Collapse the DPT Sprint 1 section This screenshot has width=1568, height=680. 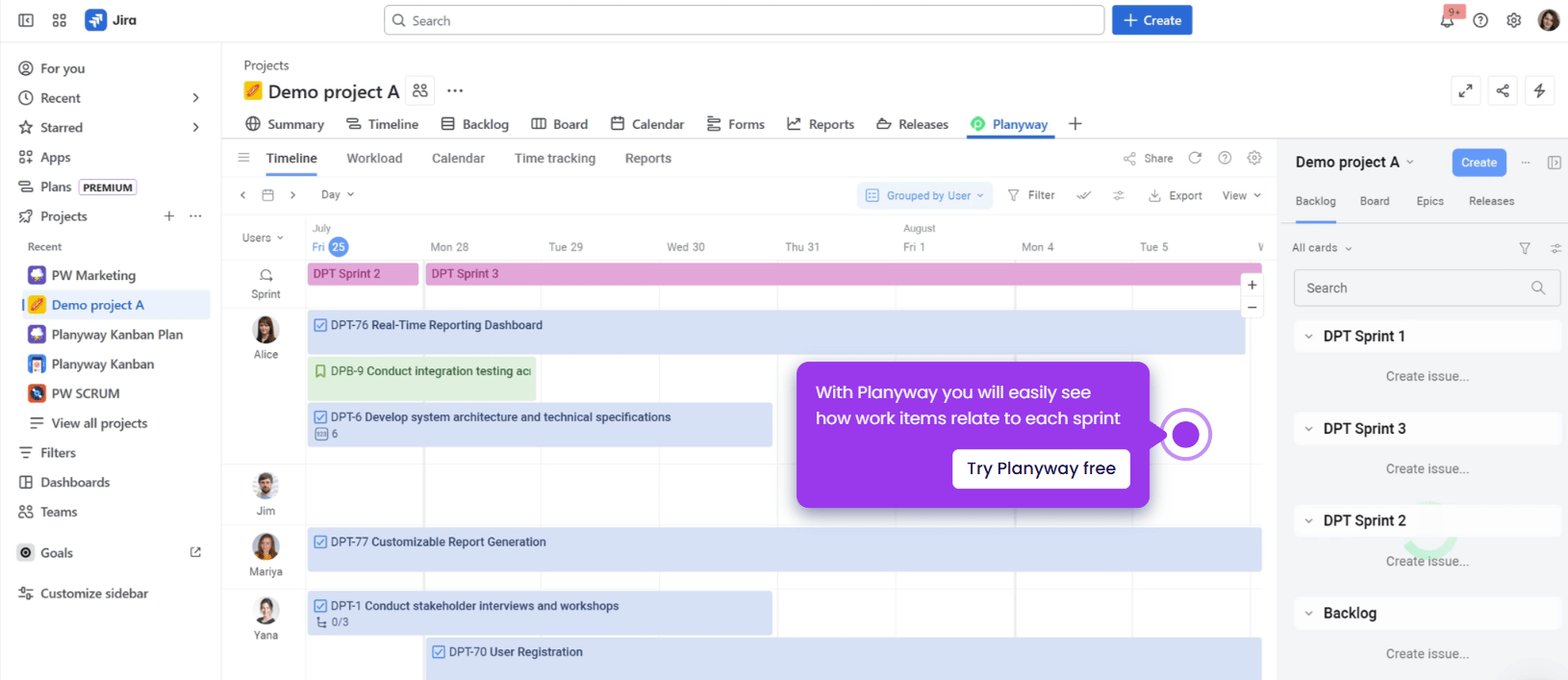pos(1308,337)
